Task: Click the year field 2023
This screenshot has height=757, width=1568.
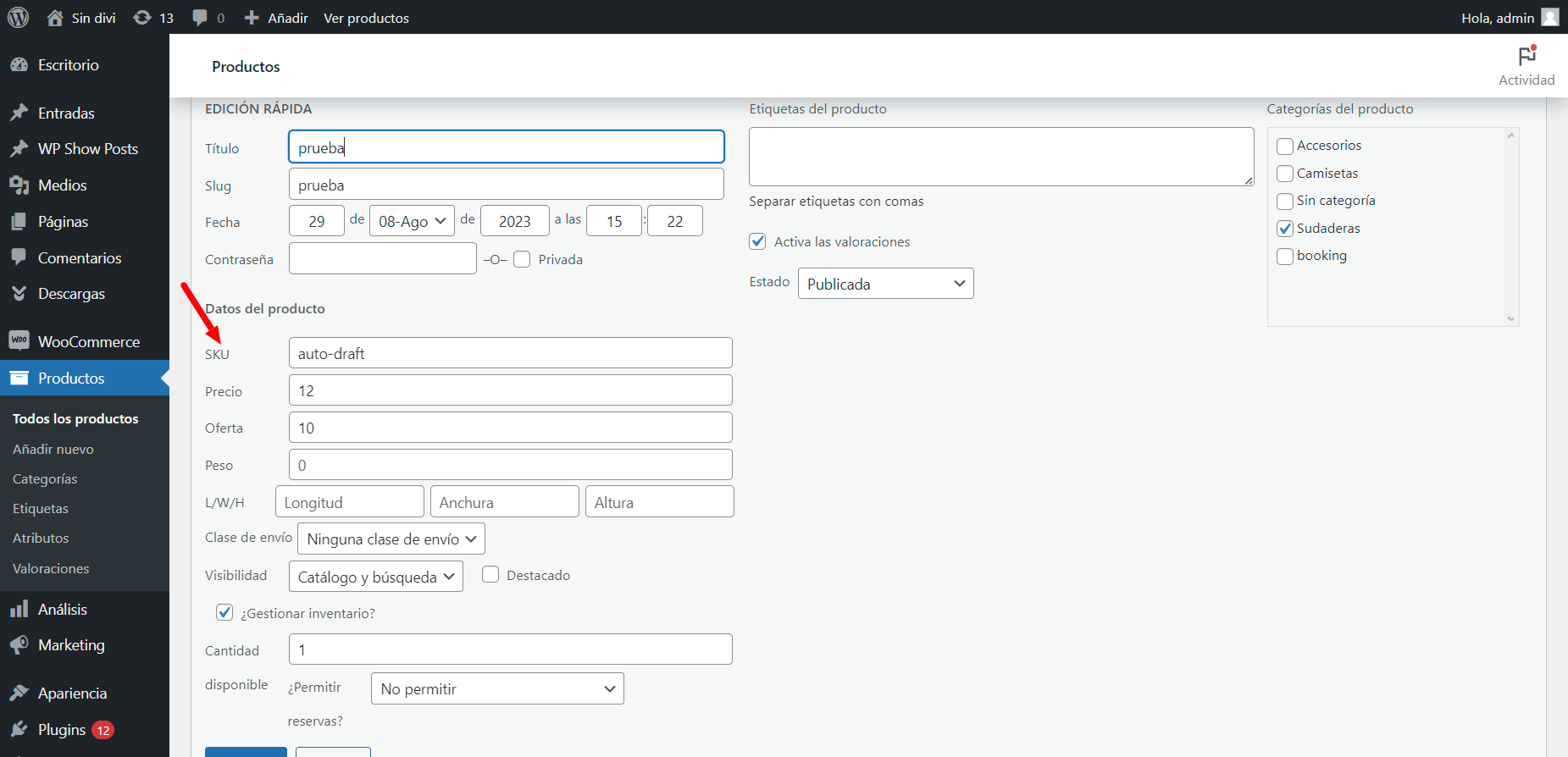Action: coord(515,221)
